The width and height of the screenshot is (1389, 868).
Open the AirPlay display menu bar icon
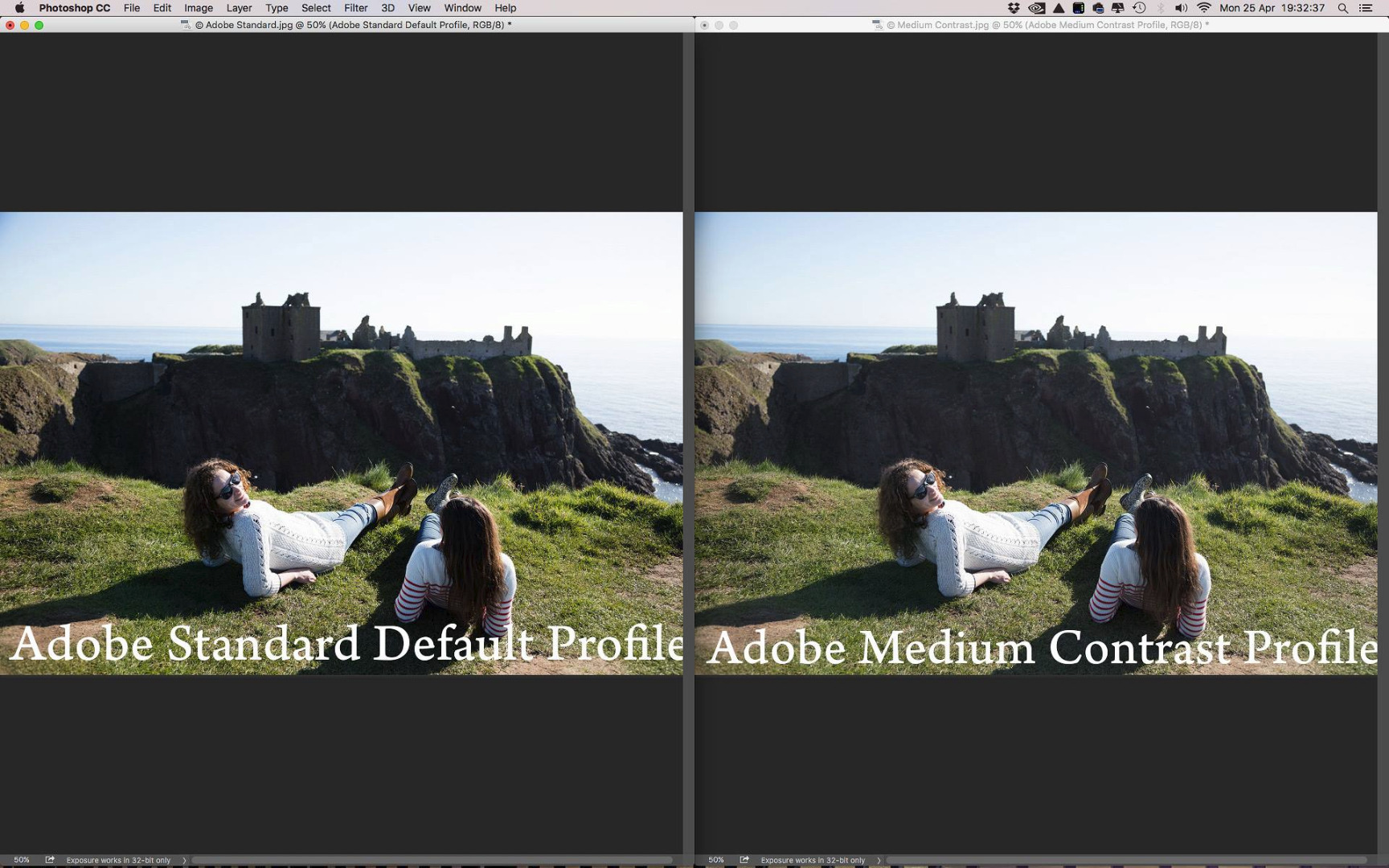(1118, 8)
